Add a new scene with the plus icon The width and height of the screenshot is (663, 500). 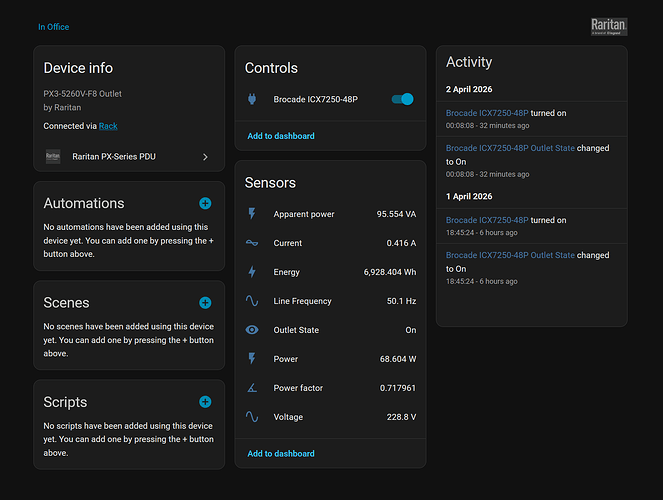pos(205,303)
